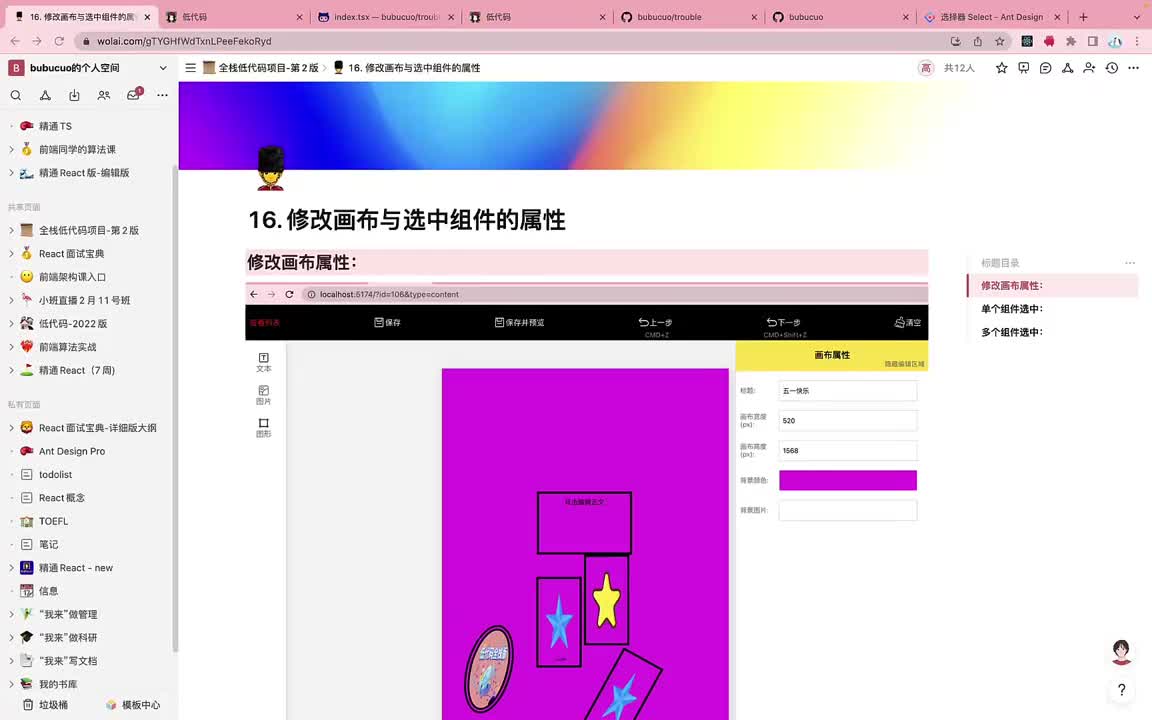Open the sidebar more options ellipsis

click(x=162, y=96)
